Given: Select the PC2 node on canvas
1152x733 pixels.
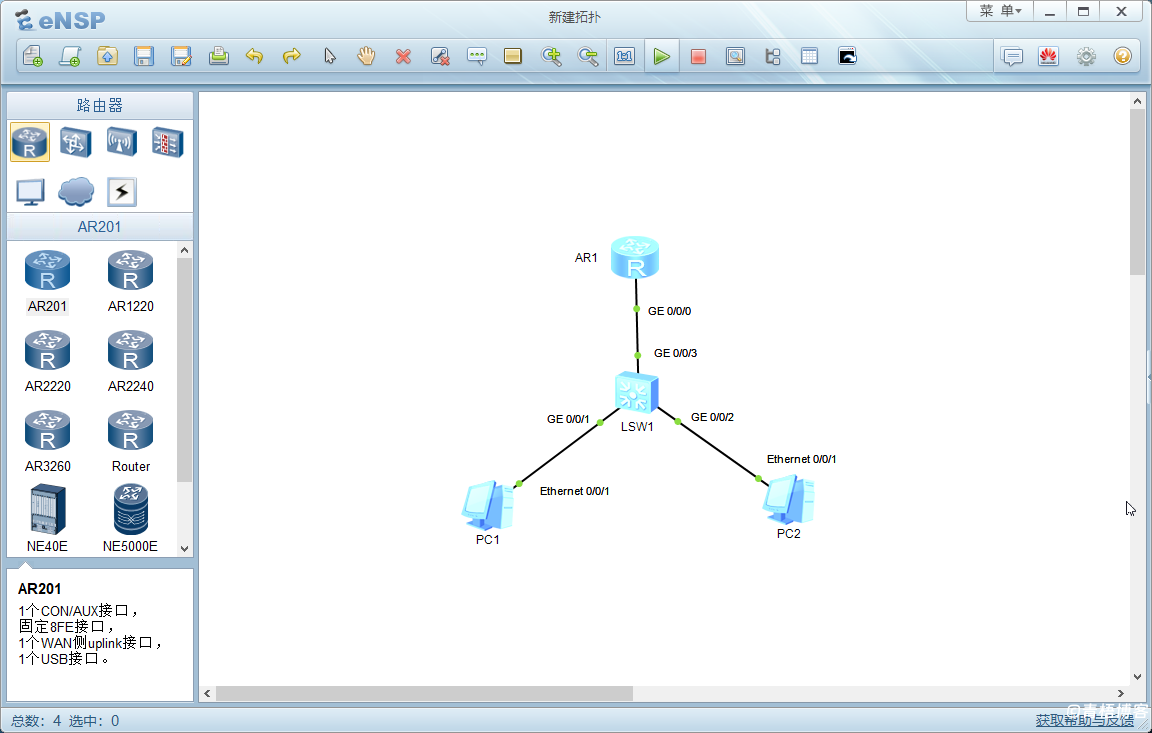Looking at the screenshot, I should [788, 499].
